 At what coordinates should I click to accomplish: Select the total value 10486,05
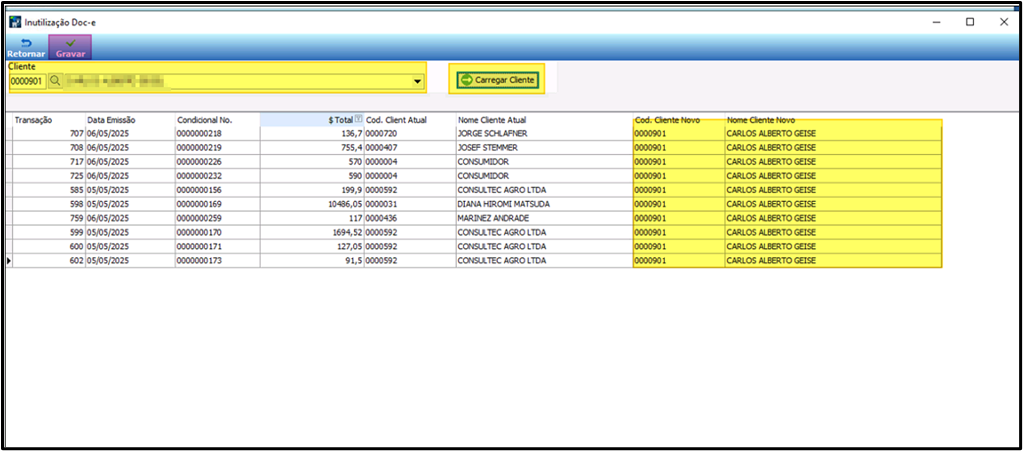(312, 204)
